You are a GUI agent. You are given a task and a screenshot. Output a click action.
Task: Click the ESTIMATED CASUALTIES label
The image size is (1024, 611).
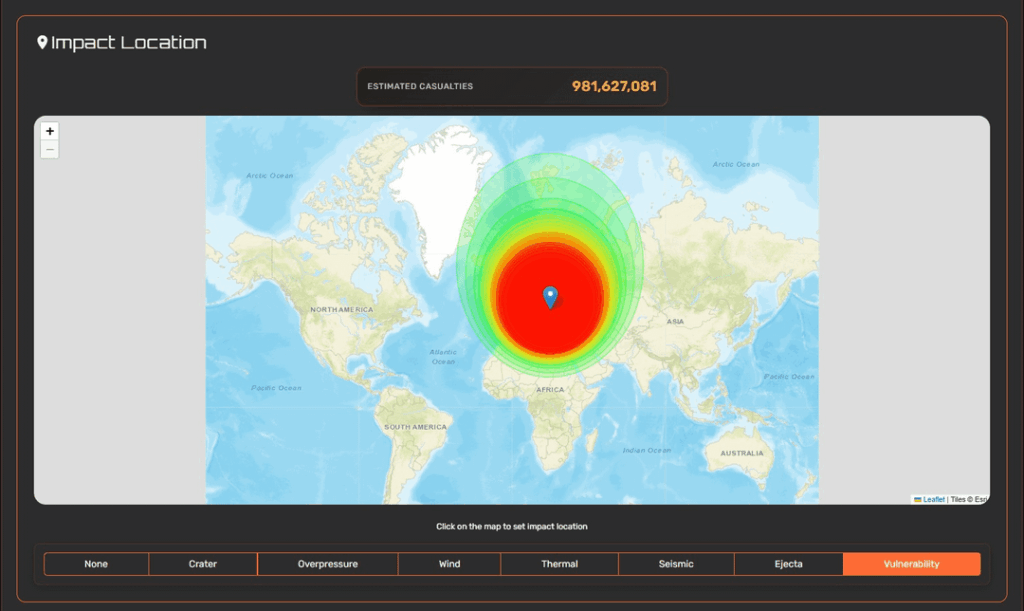420,86
